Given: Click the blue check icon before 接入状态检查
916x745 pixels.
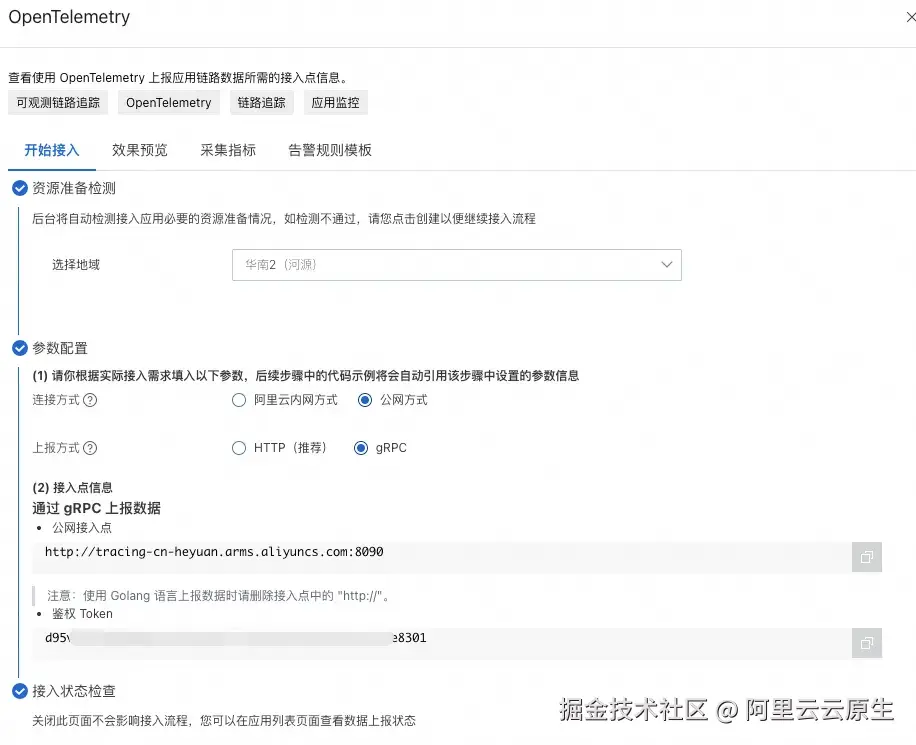Looking at the screenshot, I should tap(19, 691).
